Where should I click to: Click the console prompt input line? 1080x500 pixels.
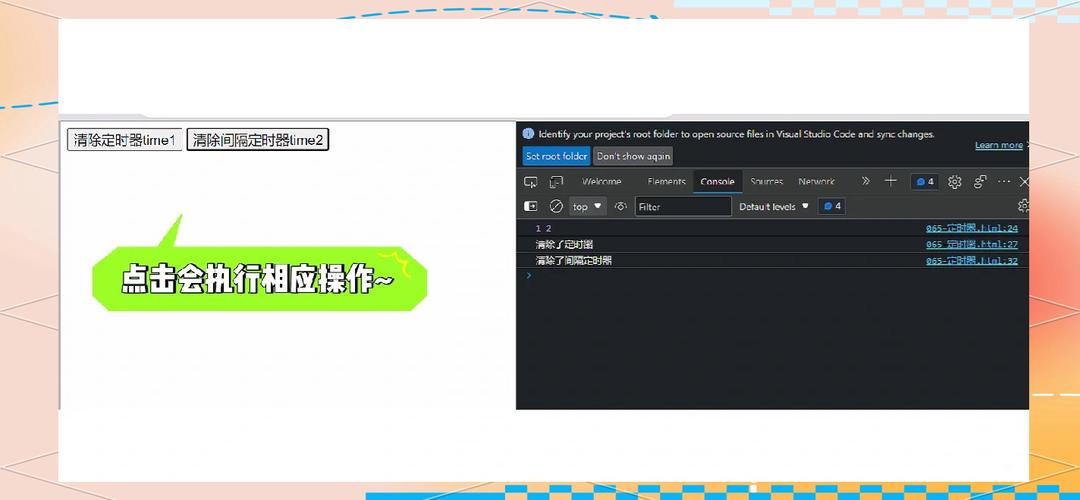772,275
